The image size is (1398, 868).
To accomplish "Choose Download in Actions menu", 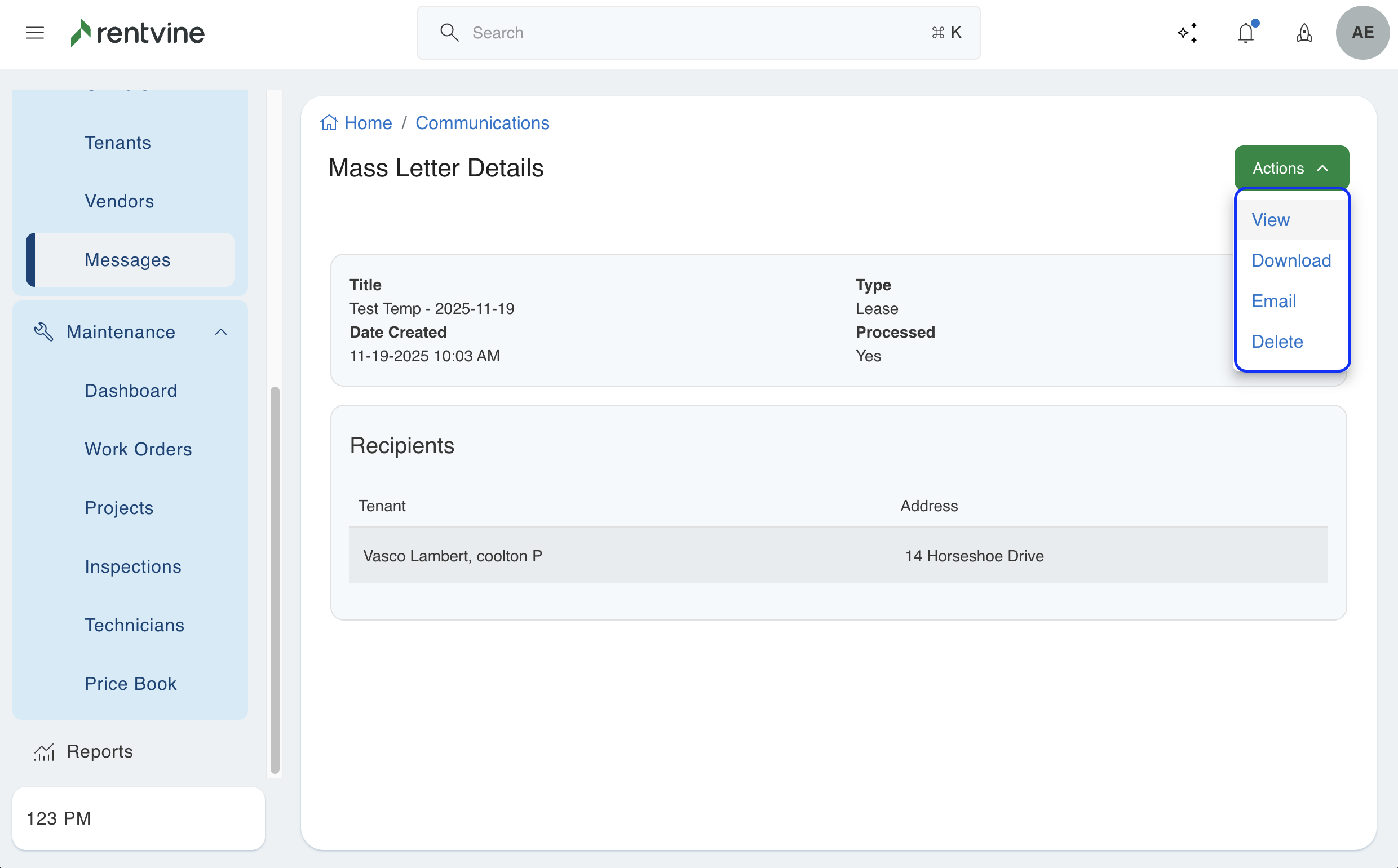I will coord(1291,260).
